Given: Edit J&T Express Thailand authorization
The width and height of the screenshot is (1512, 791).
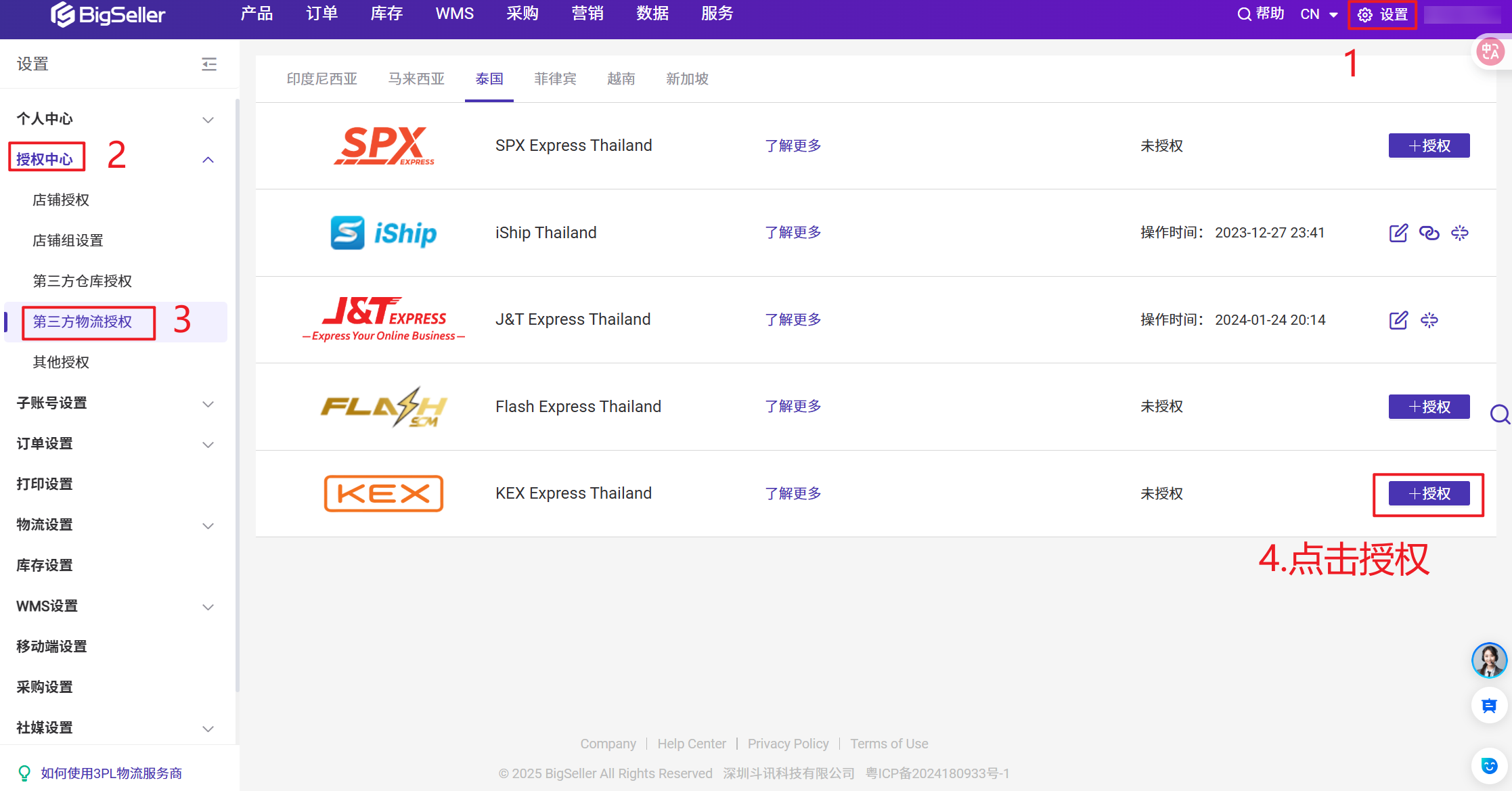Looking at the screenshot, I should [1398, 320].
